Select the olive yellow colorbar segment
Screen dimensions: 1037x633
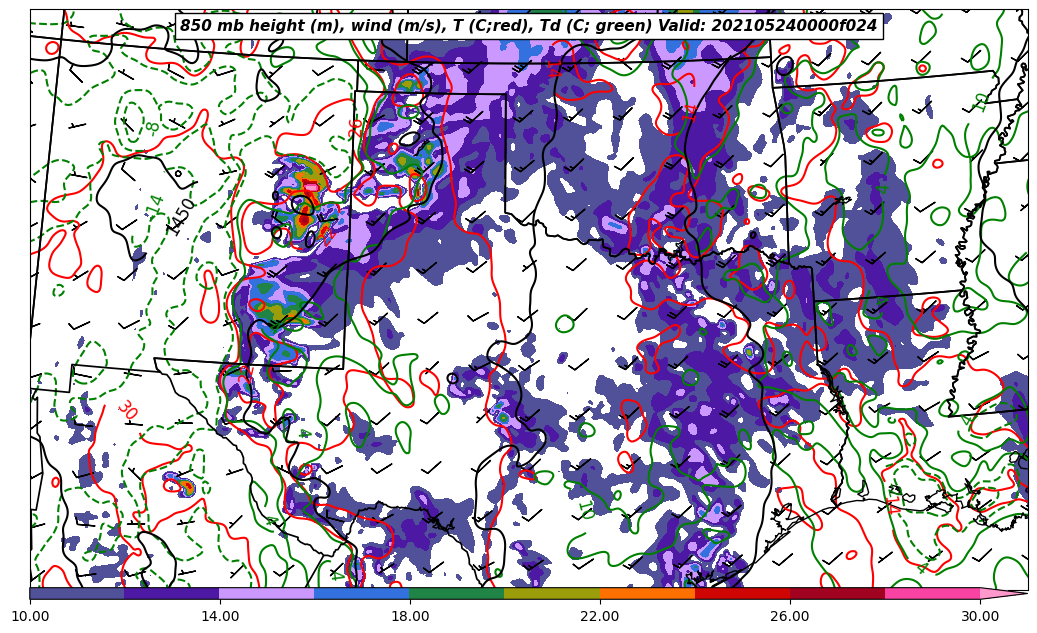pos(552,593)
